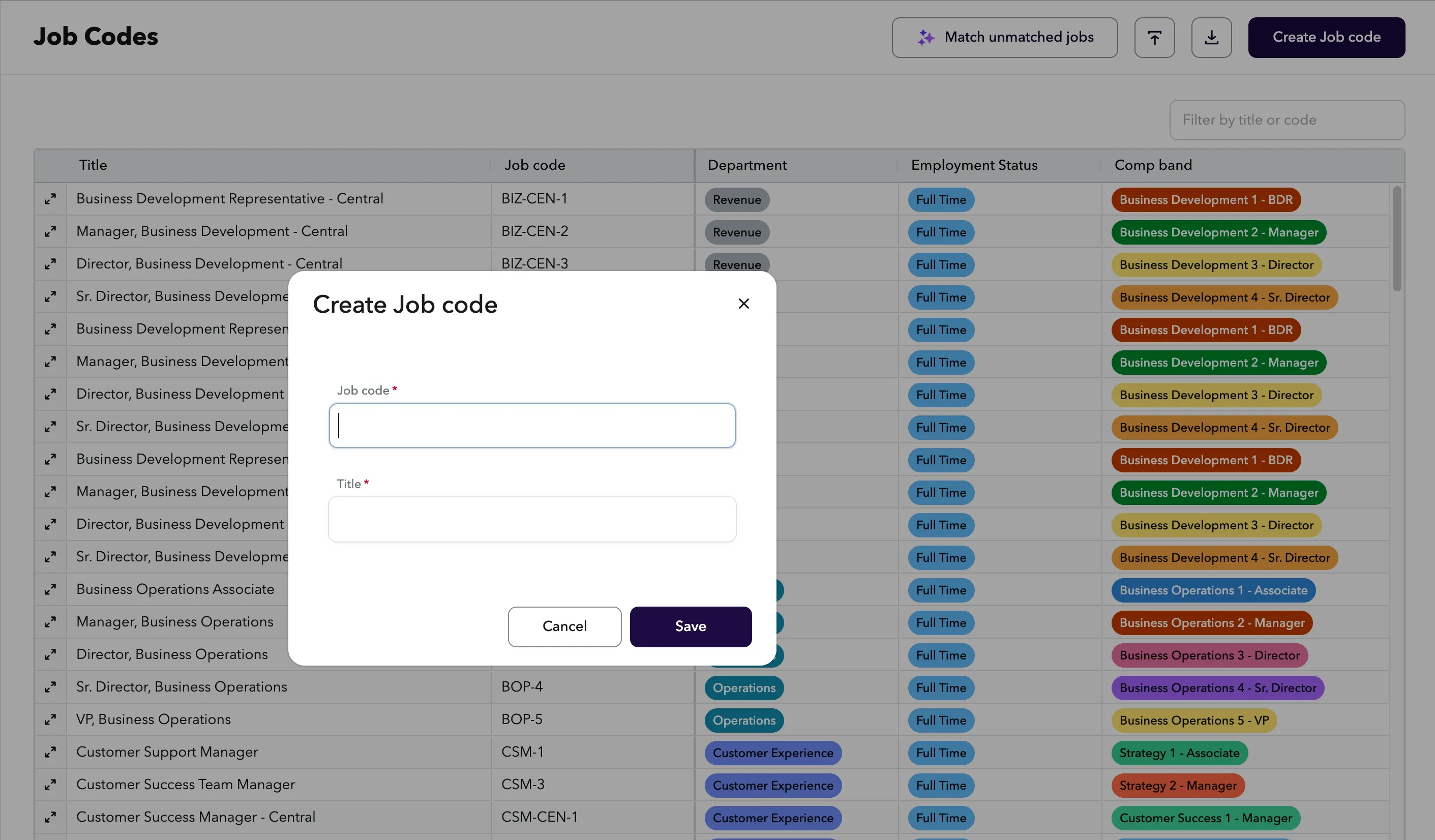This screenshot has width=1435, height=840.
Task: Click Match unmatched jobs button
Action: point(1004,37)
